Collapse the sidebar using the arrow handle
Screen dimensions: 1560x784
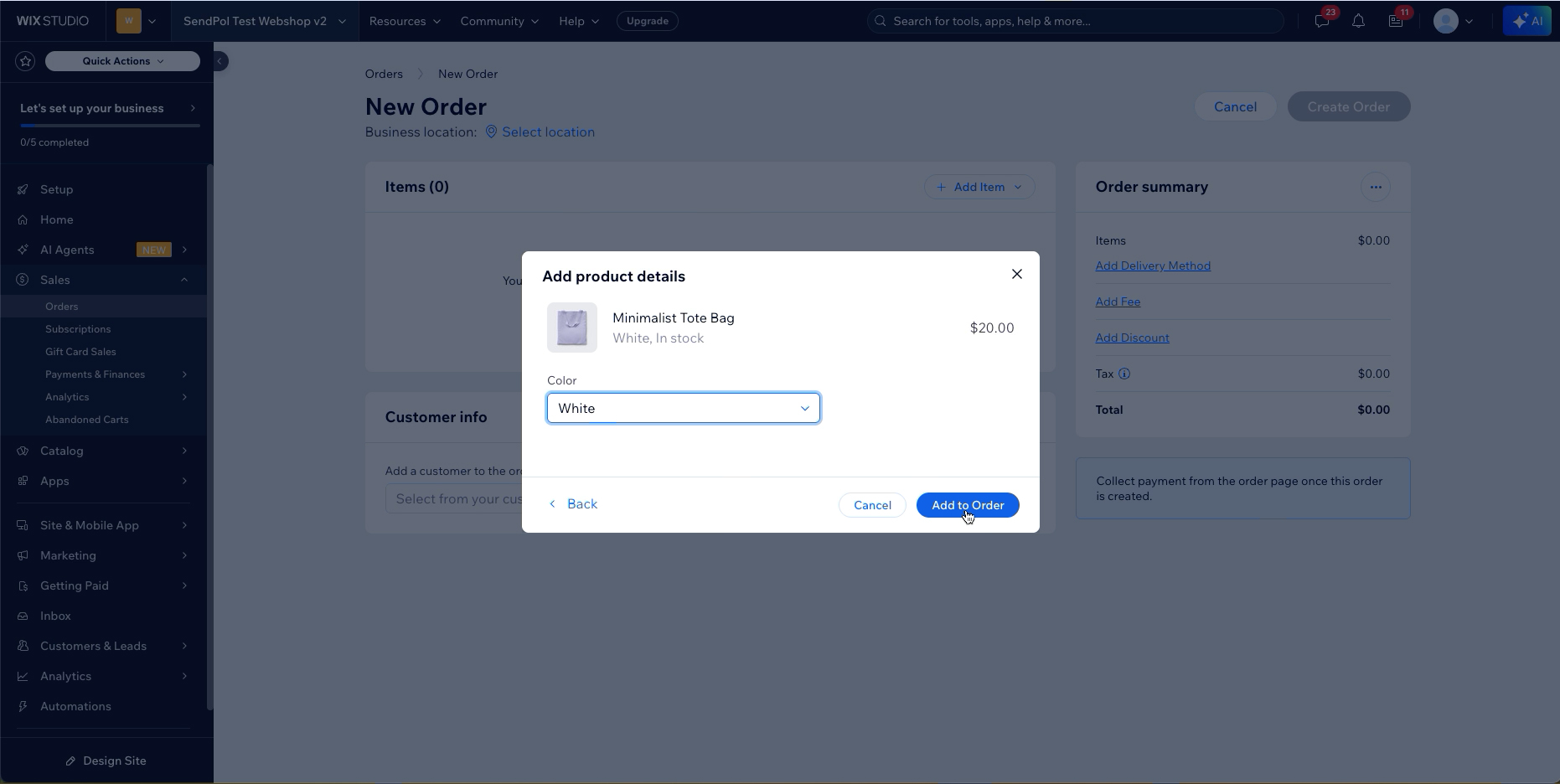(x=220, y=61)
